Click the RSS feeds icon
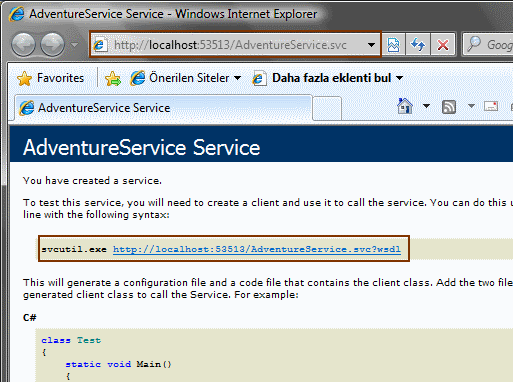 point(449,107)
